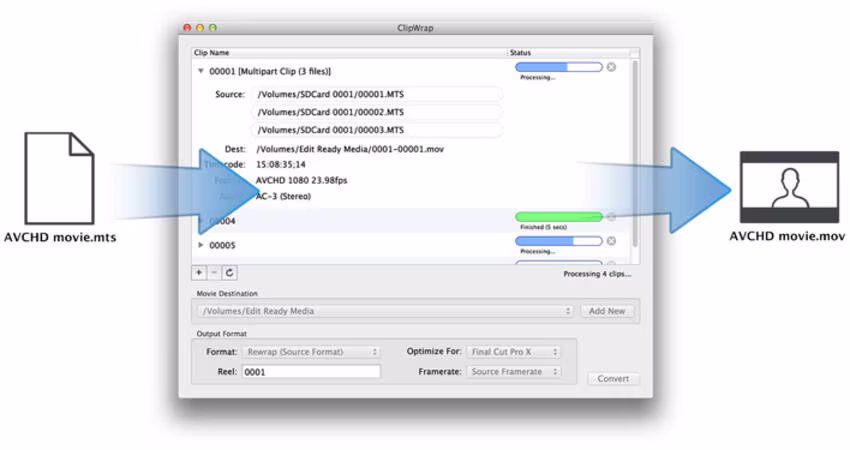Click the remove clip minus button
The height and width of the screenshot is (450, 850).
pyautogui.click(x=214, y=273)
